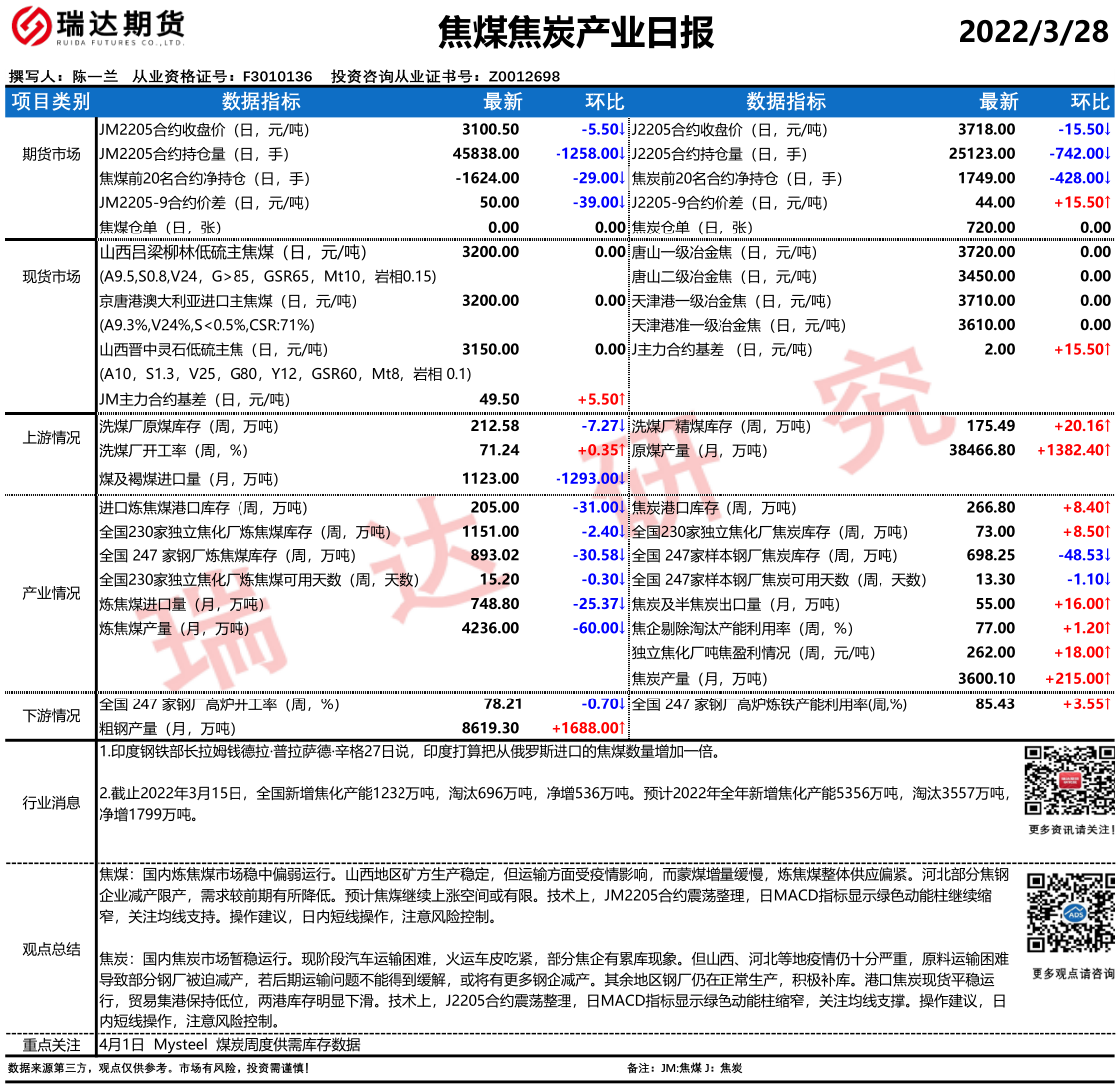Click the 产业情况 section label
The image size is (1120, 1088).
[51, 593]
